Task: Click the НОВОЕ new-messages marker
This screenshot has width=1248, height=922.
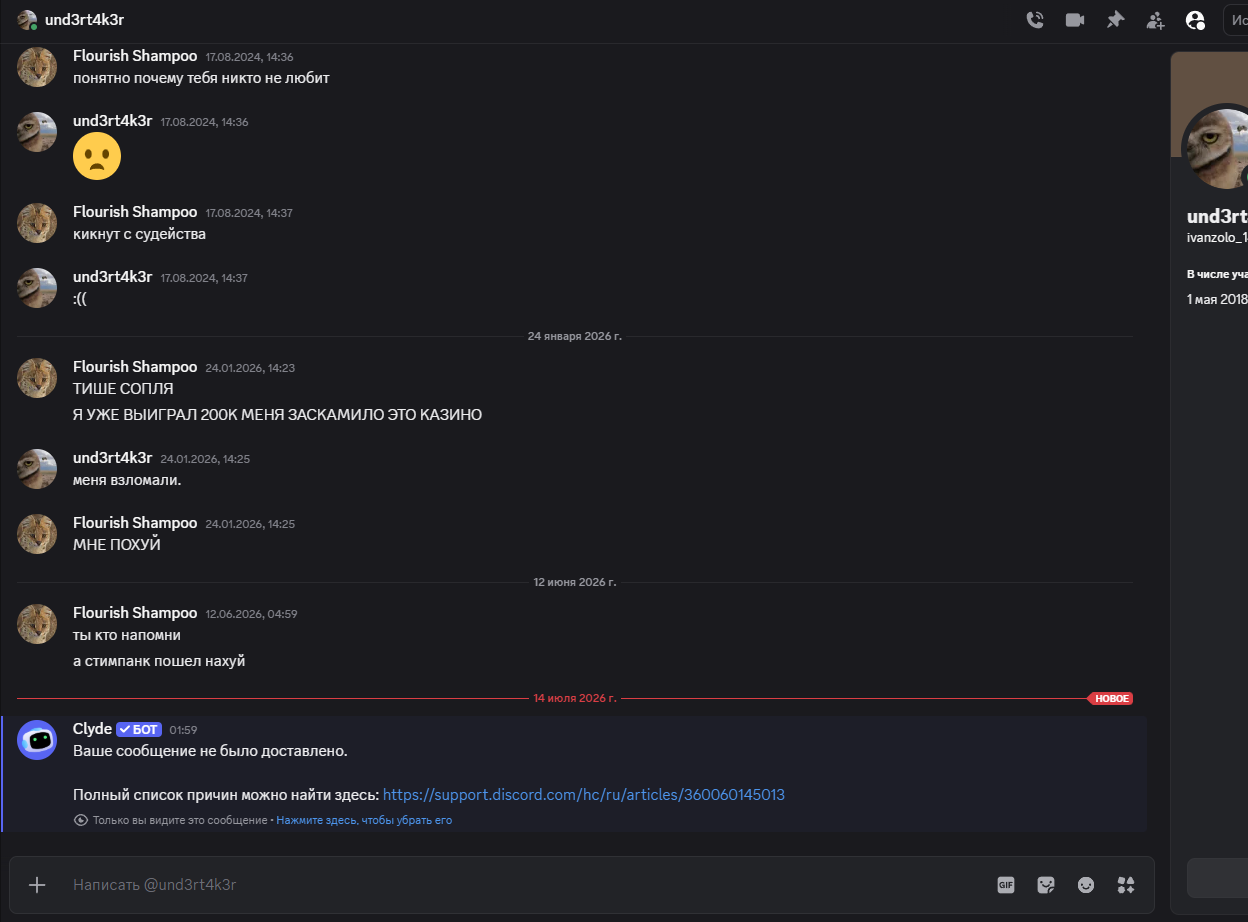Action: 1111,698
